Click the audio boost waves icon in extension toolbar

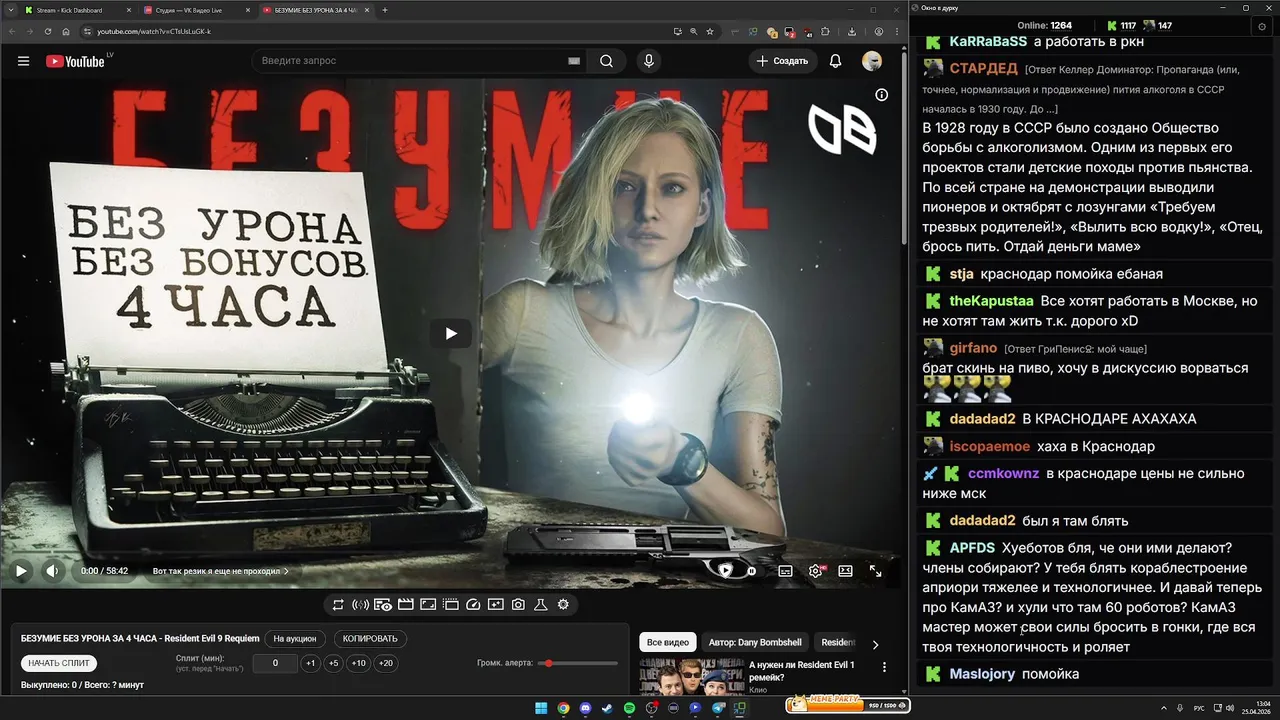[x=360, y=605]
